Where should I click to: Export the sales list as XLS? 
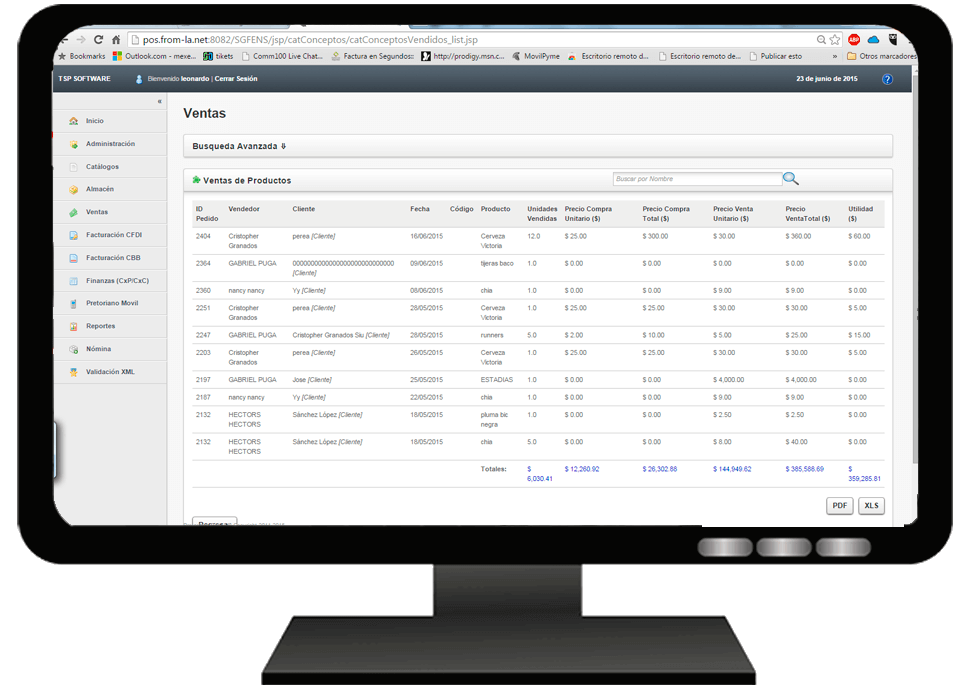tap(871, 506)
